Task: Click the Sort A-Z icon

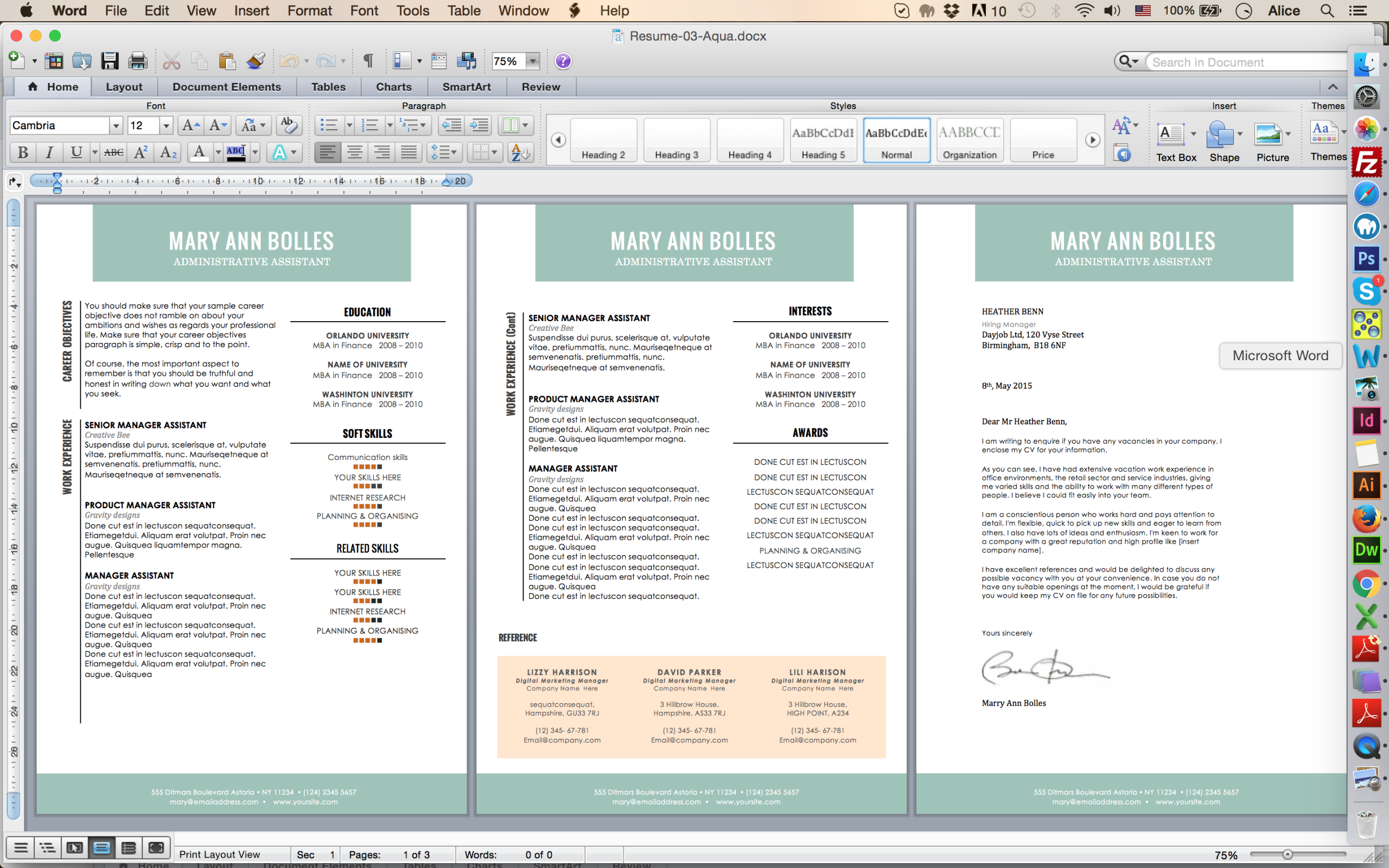Action: (520, 152)
